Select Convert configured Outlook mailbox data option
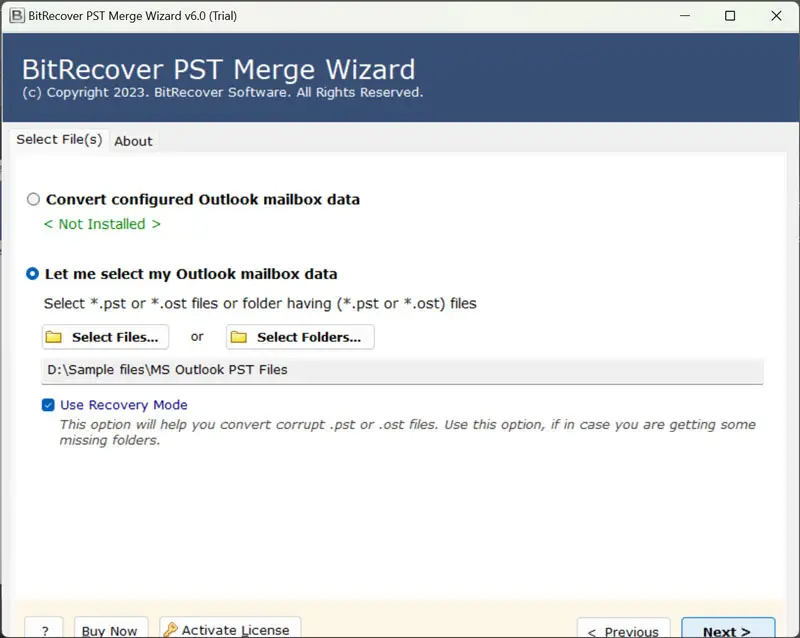Viewport: 800px width, 638px height. tap(34, 199)
